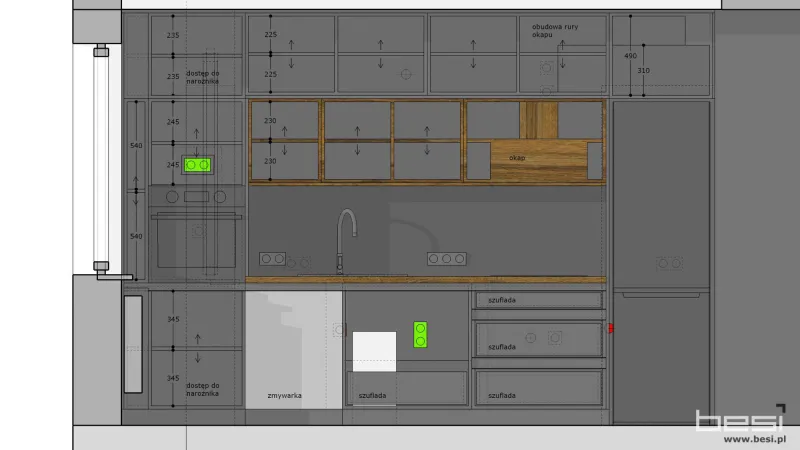
Task: Click the oven door glass
Action: 196,243
